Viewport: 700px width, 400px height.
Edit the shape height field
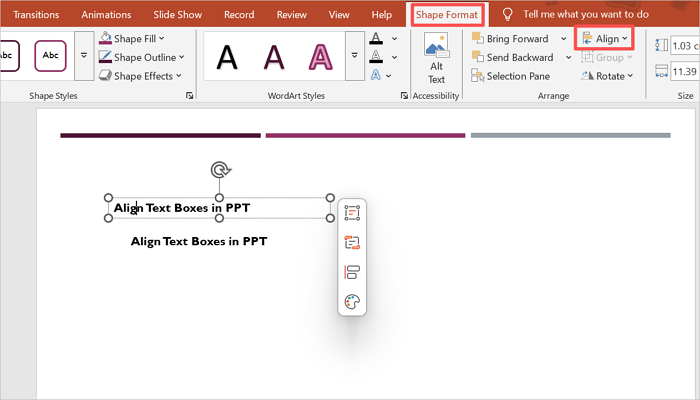coord(685,46)
